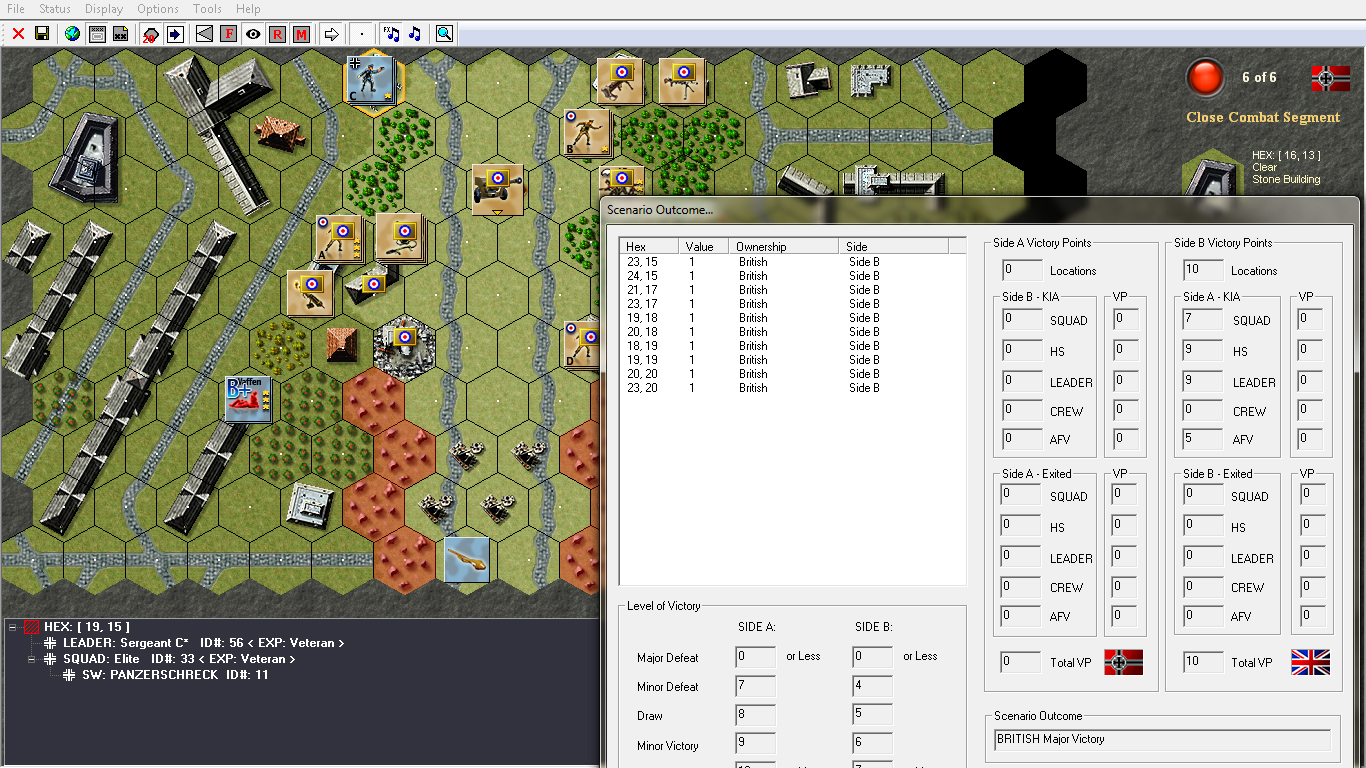Select the 23, 20 hex row
The width and height of the screenshot is (1366, 768).
coord(792,388)
